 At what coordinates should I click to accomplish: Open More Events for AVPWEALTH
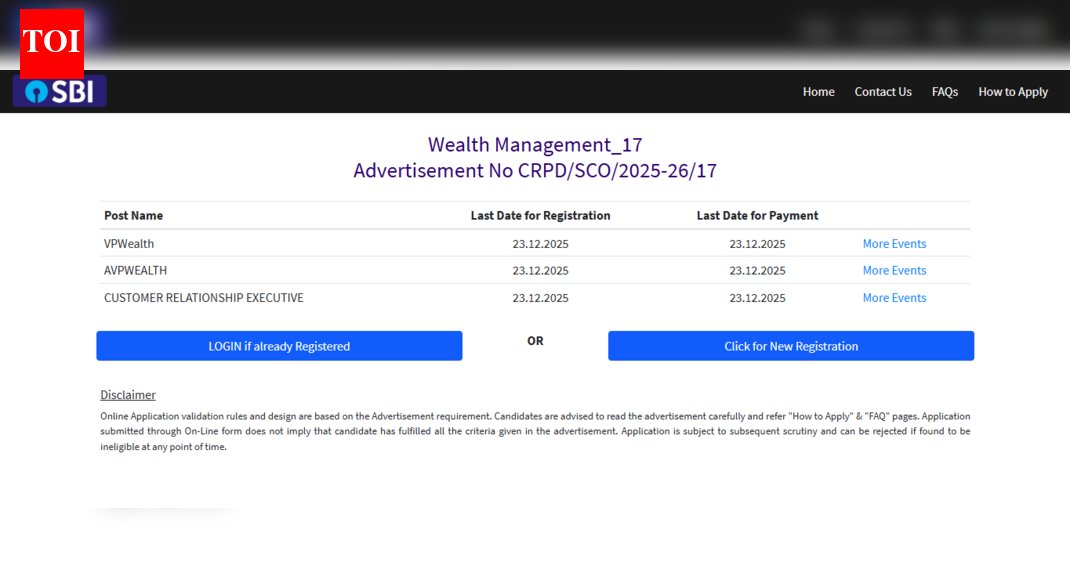[x=894, y=270]
